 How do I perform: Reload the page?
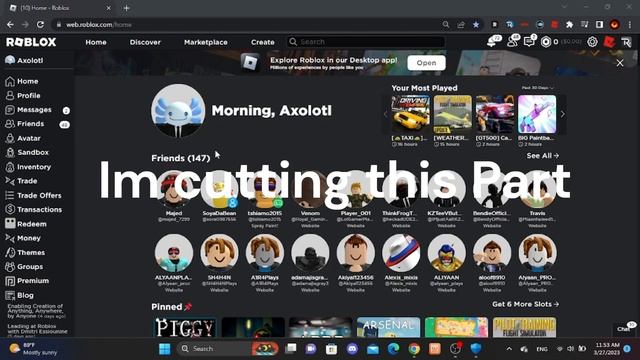40,24
